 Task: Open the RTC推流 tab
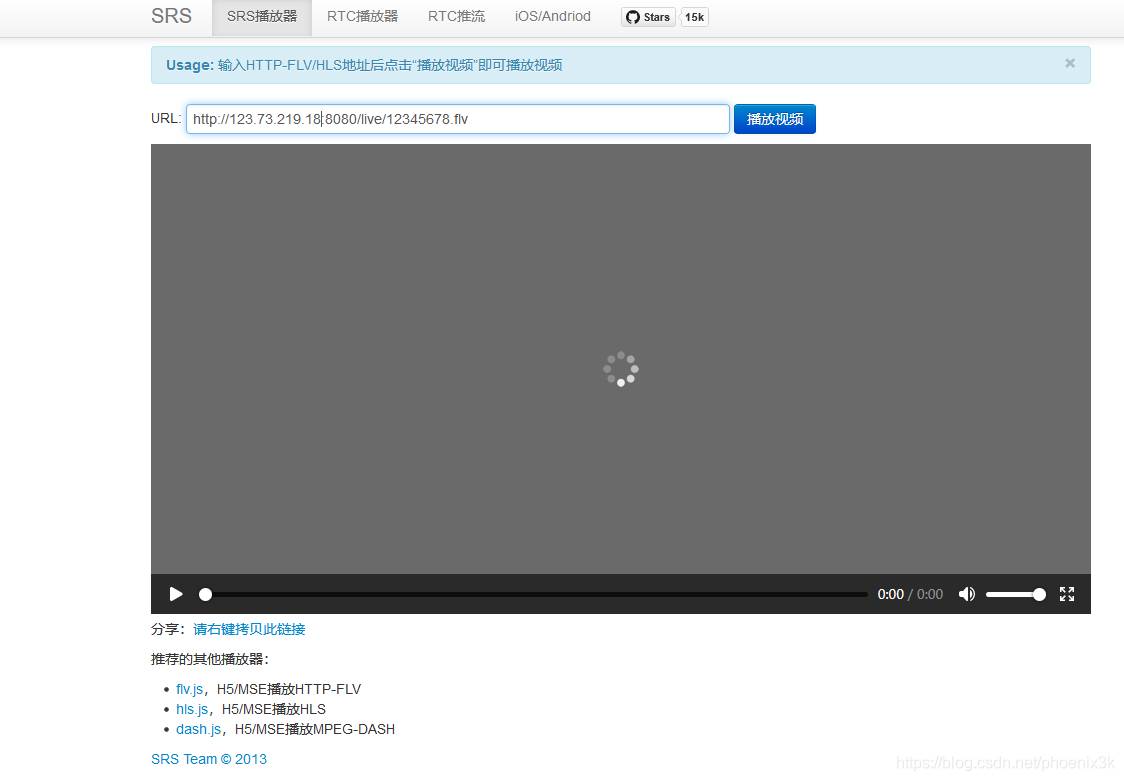pos(457,16)
